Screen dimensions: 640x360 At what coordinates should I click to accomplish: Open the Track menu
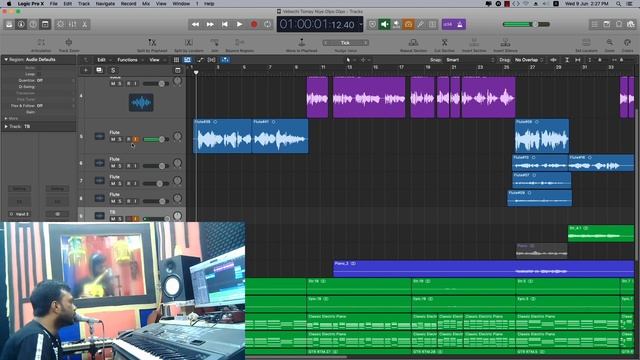[84, 4]
